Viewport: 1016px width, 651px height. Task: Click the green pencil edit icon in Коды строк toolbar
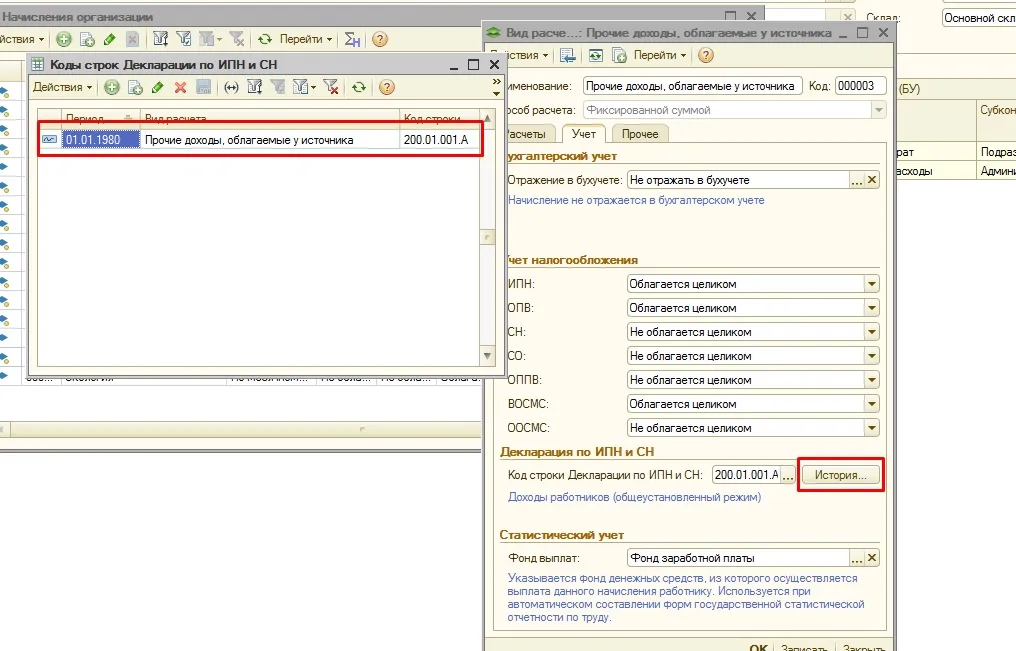click(x=157, y=87)
